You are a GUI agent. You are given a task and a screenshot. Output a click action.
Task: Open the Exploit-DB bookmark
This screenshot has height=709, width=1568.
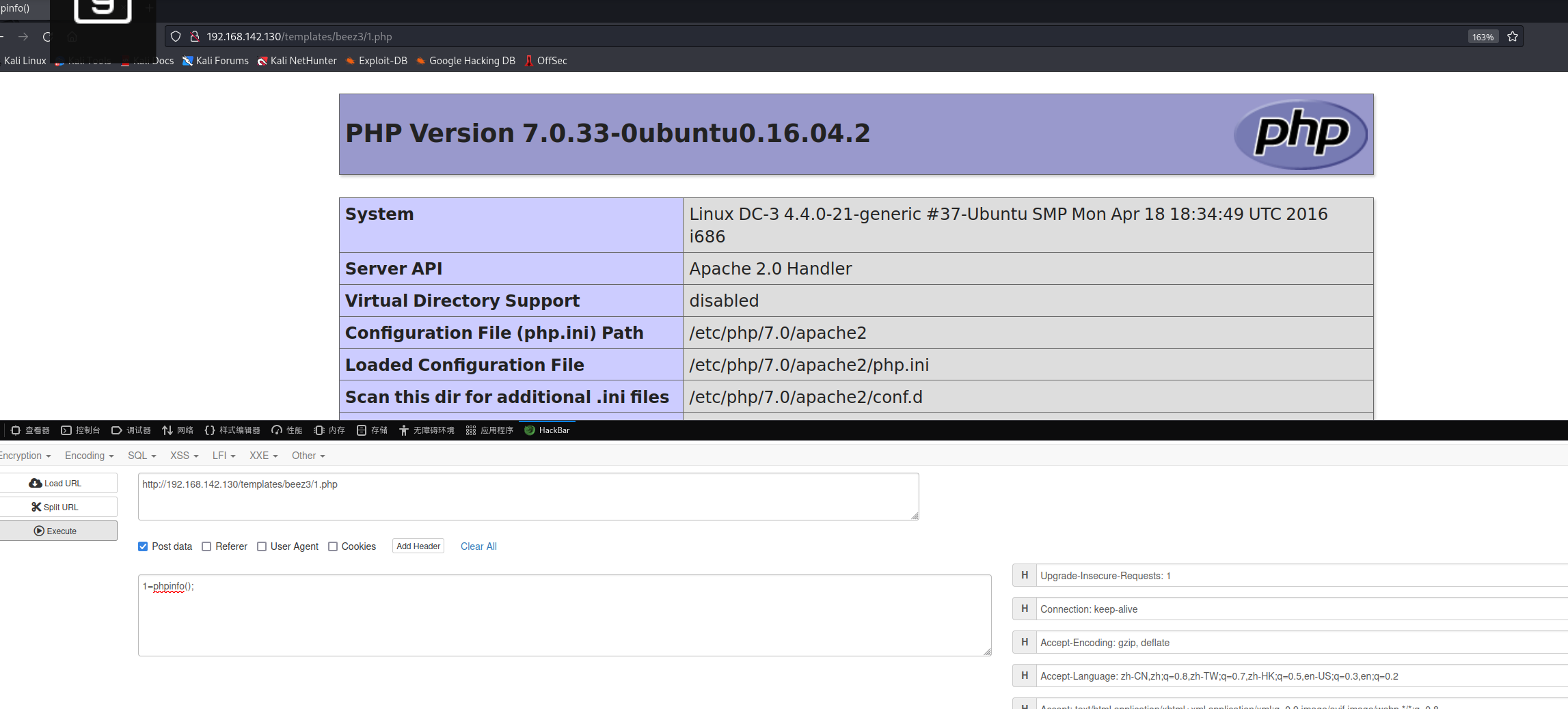tap(377, 61)
